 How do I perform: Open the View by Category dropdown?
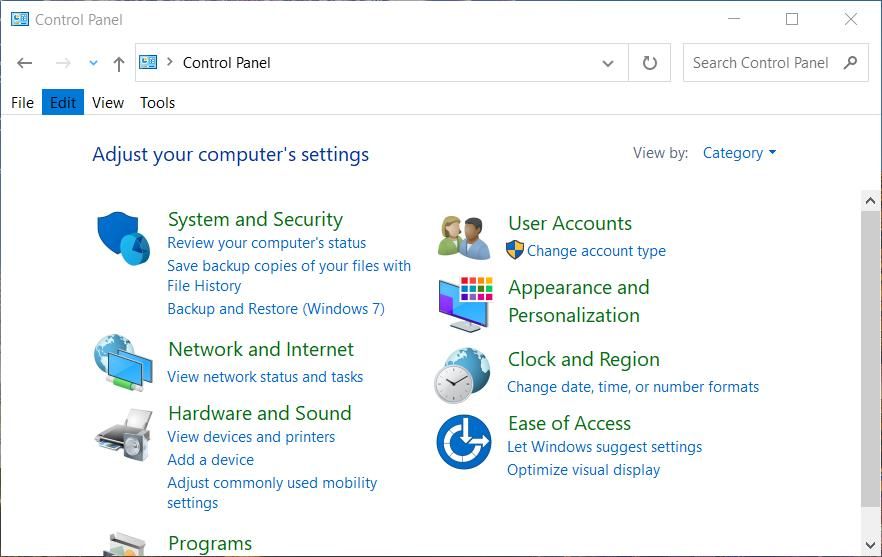tap(739, 152)
